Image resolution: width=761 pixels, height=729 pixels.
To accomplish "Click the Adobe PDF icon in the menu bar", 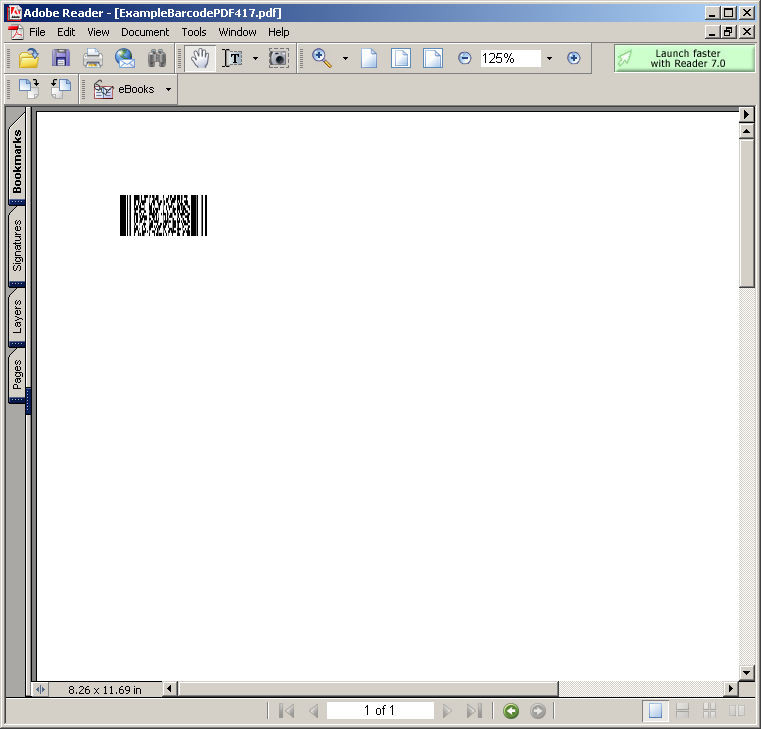I will pos(16,32).
